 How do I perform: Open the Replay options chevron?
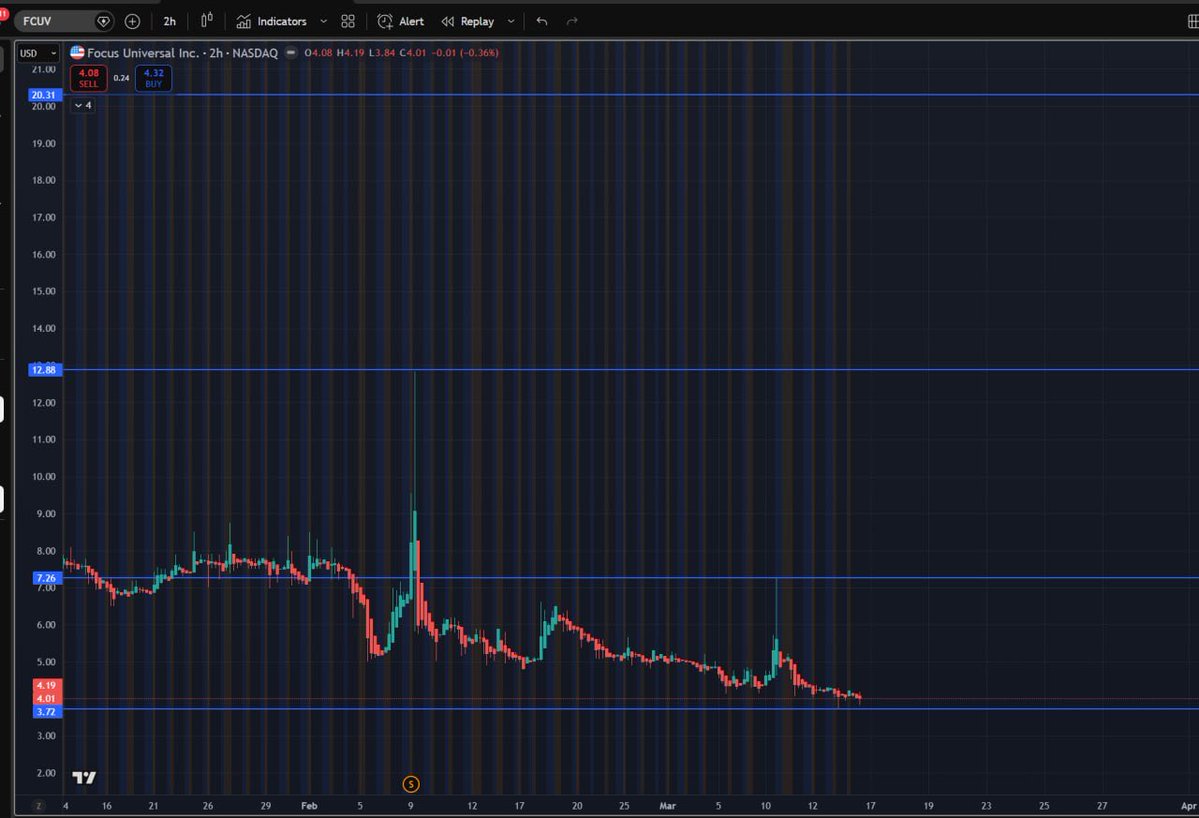coord(510,21)
